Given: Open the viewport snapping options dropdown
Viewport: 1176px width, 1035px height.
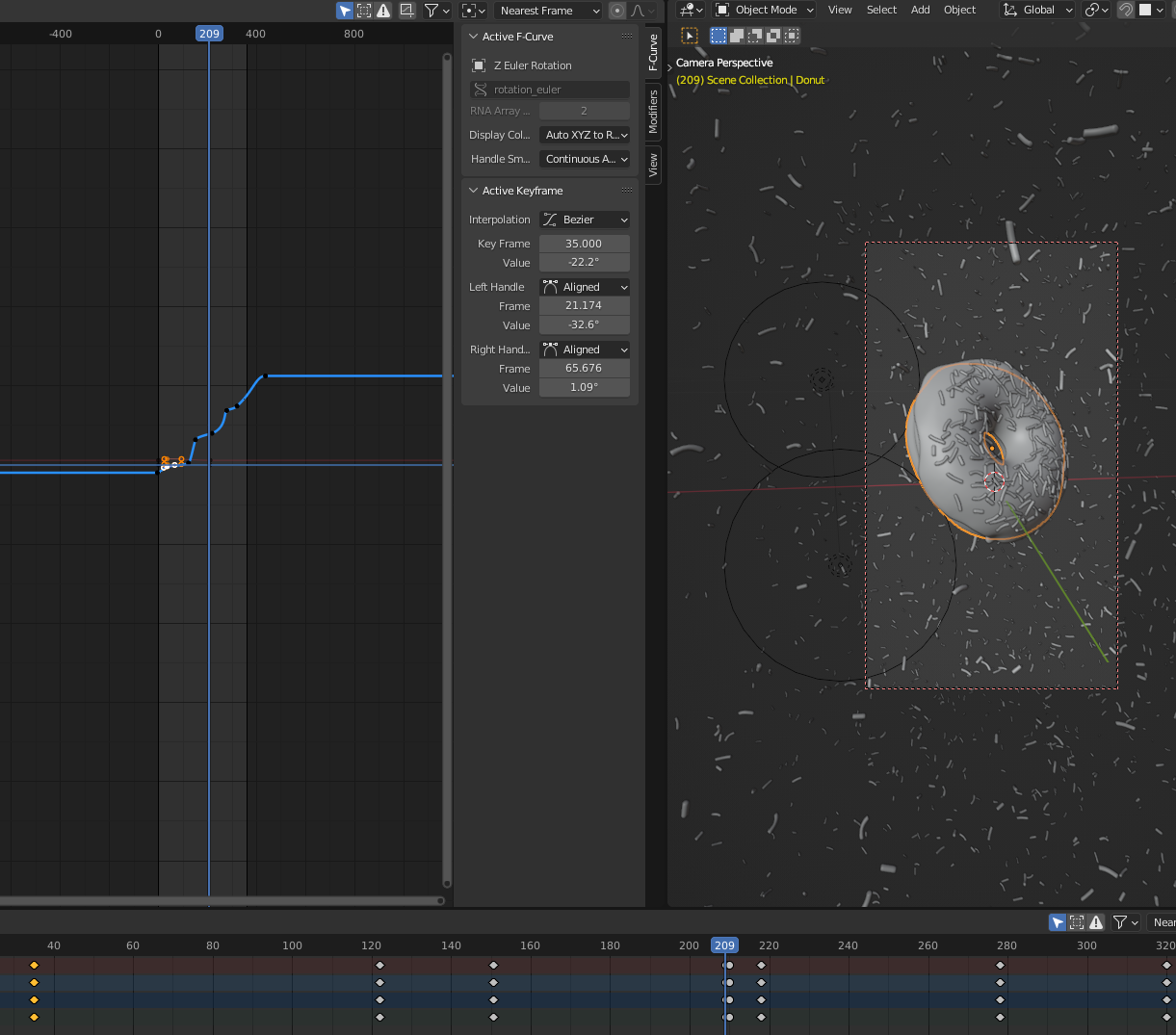Looking at the screenshot, I should (x=1150, y=10).
